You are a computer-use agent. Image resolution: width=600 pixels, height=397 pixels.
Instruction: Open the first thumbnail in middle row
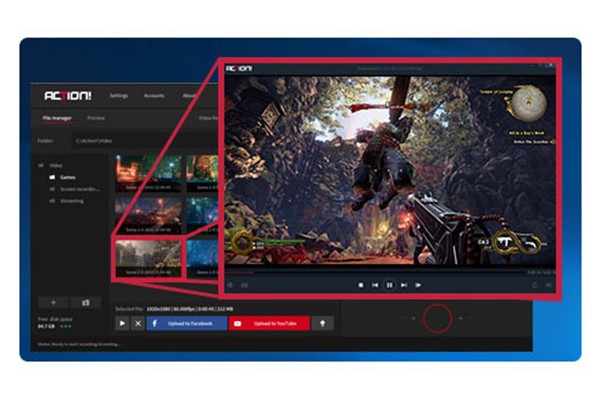pyautogui.click(x=148, y=215)
